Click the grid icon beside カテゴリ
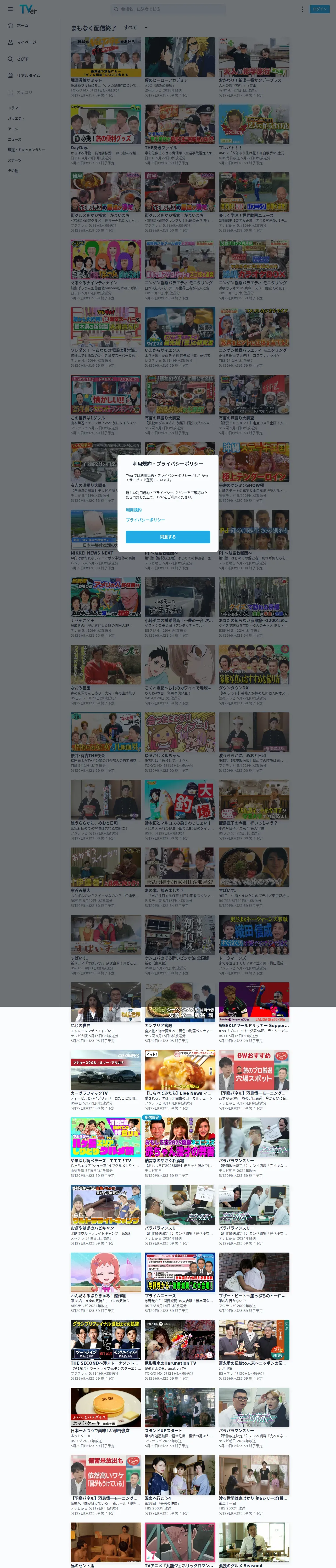 [10, 93]
